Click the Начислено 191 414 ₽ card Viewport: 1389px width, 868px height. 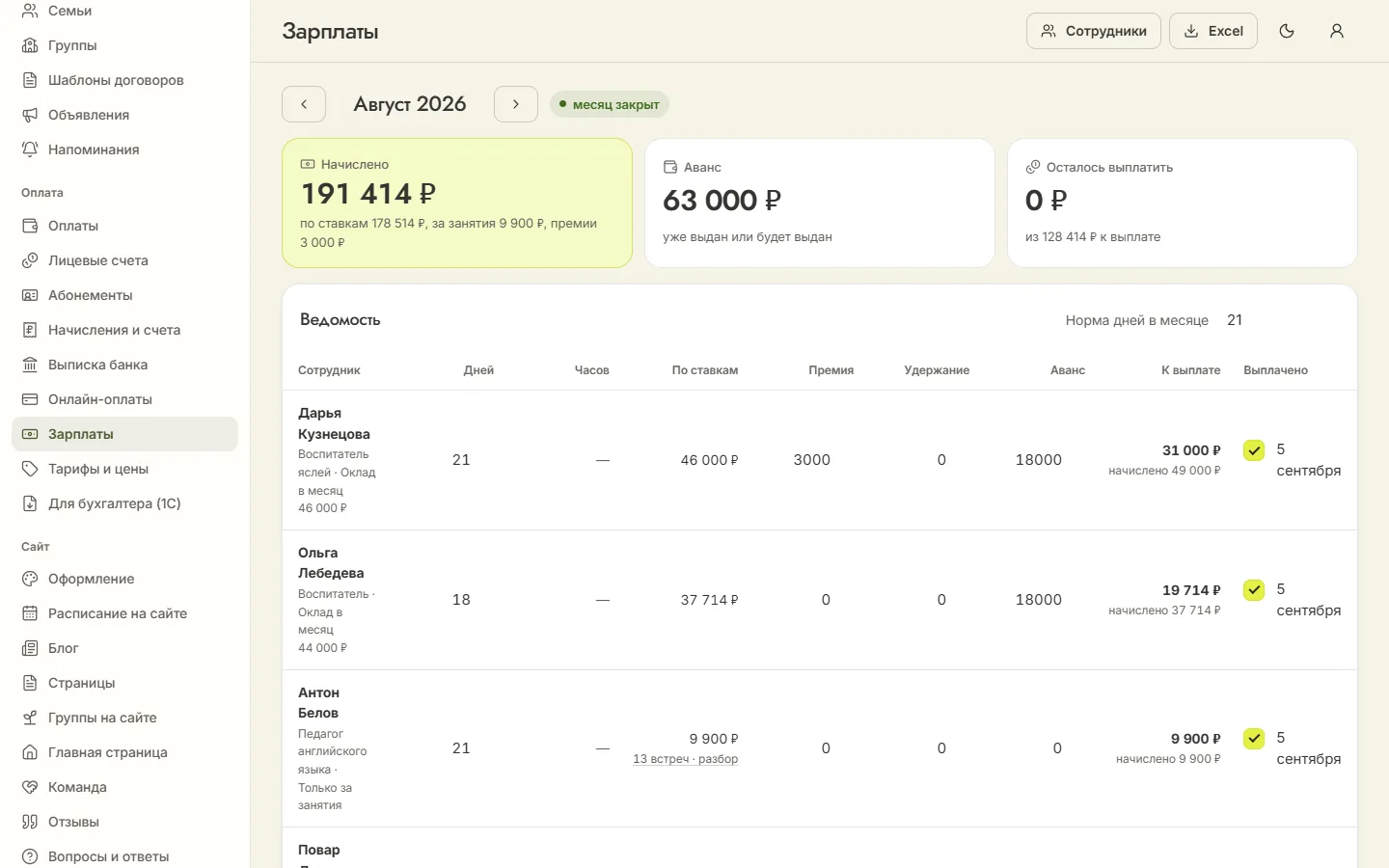[x=457, y=203]
